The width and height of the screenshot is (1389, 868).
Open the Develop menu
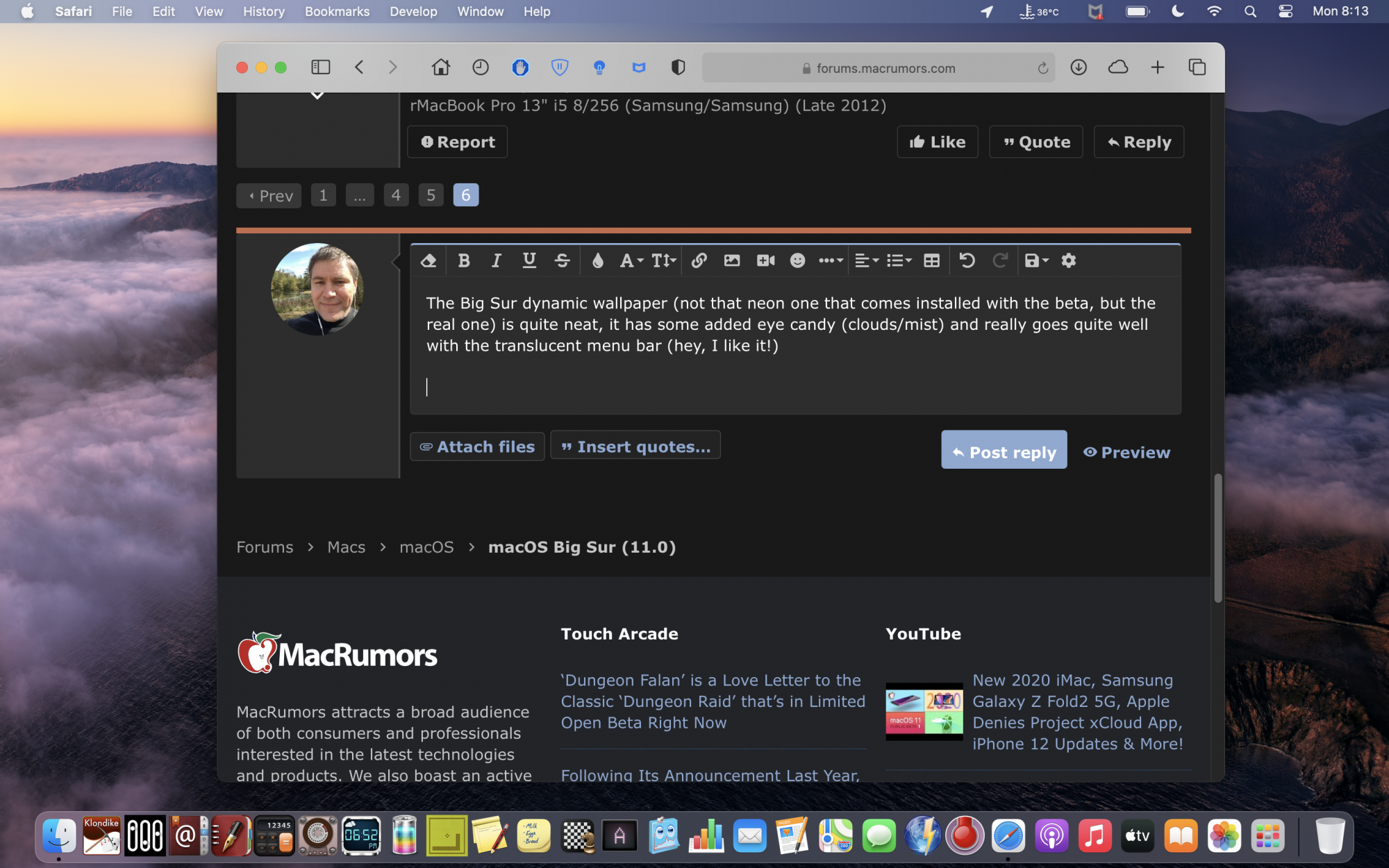coord(413,11)
